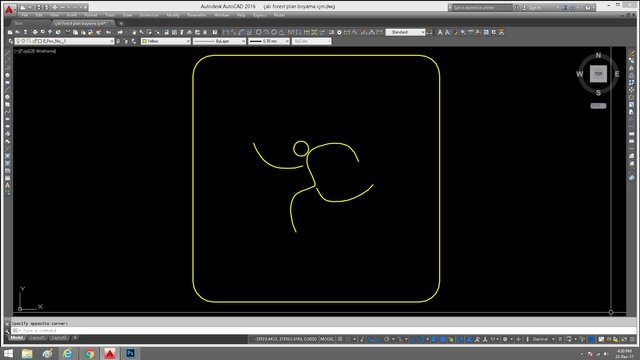Viewport: 640px width, 360px height.
Task: Select the Line tool in Draw toolbar
Action: pyautogui.click(x=7, y=53)
